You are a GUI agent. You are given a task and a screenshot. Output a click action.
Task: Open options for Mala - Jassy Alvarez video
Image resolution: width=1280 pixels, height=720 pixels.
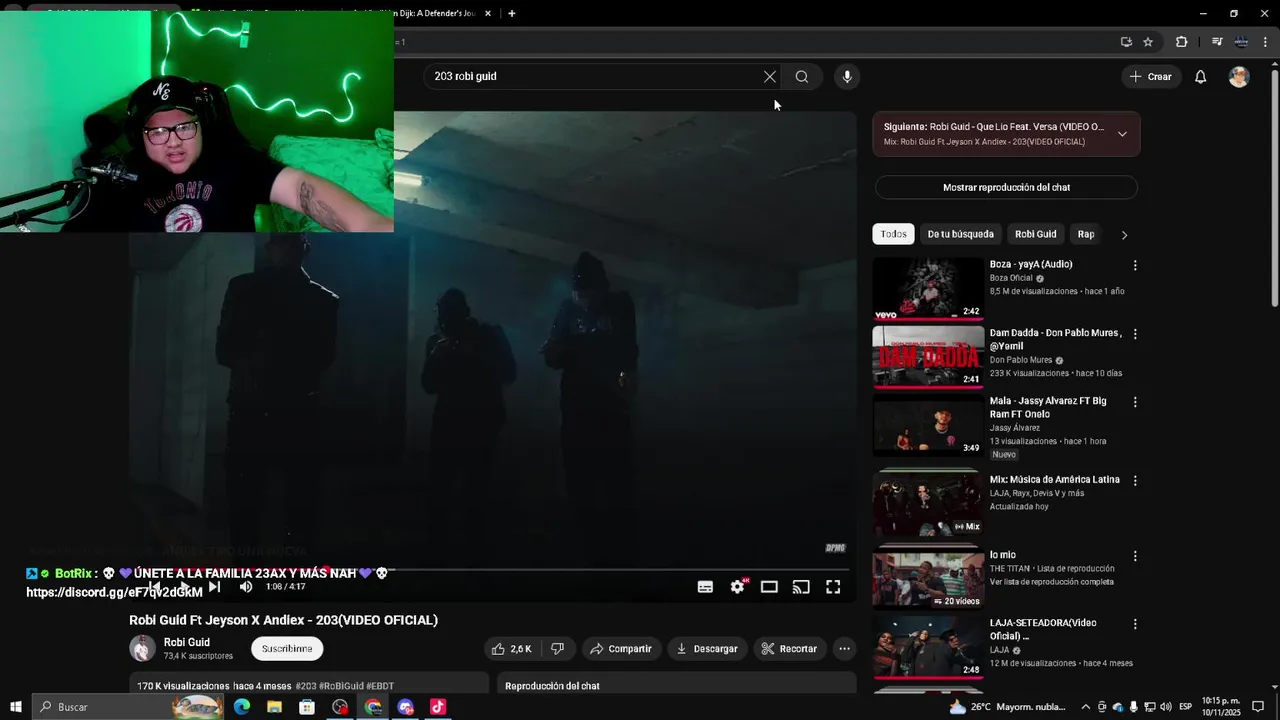(1134, 402)
